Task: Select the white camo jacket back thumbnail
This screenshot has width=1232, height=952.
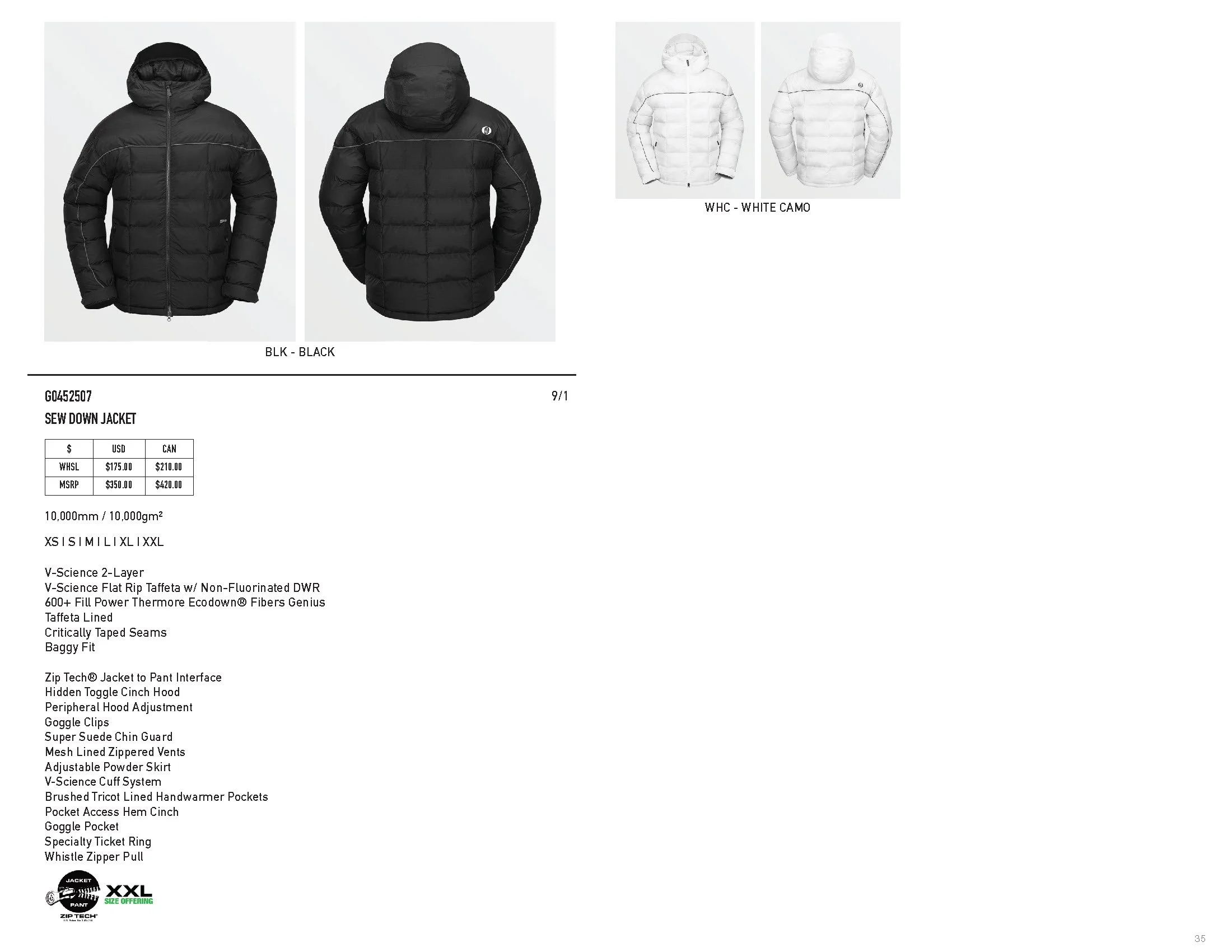Action: click(x=830, y=110)
